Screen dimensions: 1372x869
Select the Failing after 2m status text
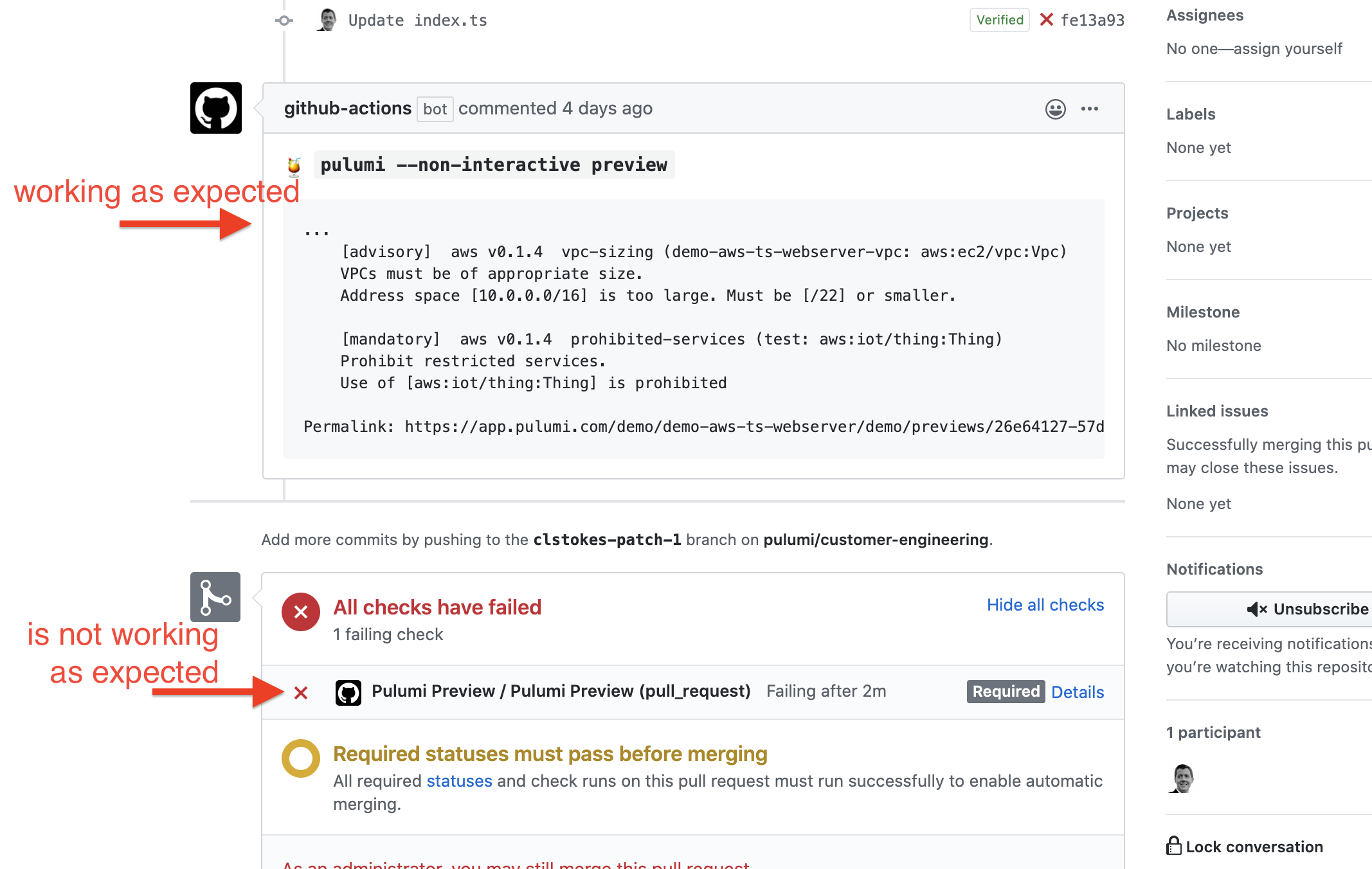[826, 691]
